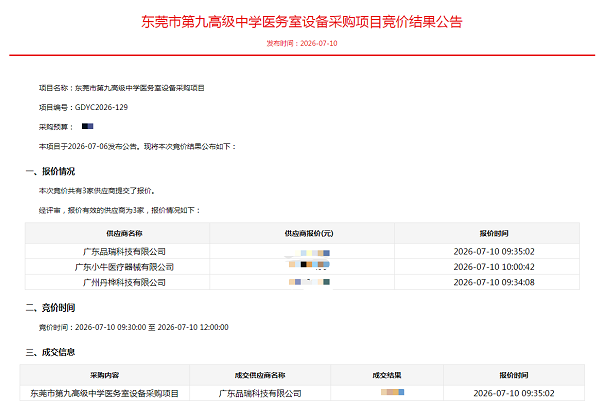
Task: Click the 成交供应商名称 column header
Action: click(x=260, y=375)
